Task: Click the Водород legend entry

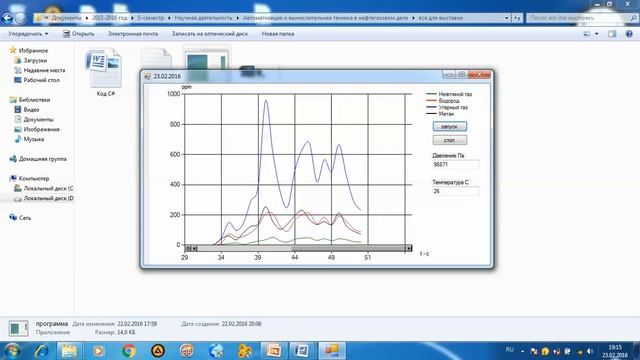Action: coord(443,101)
